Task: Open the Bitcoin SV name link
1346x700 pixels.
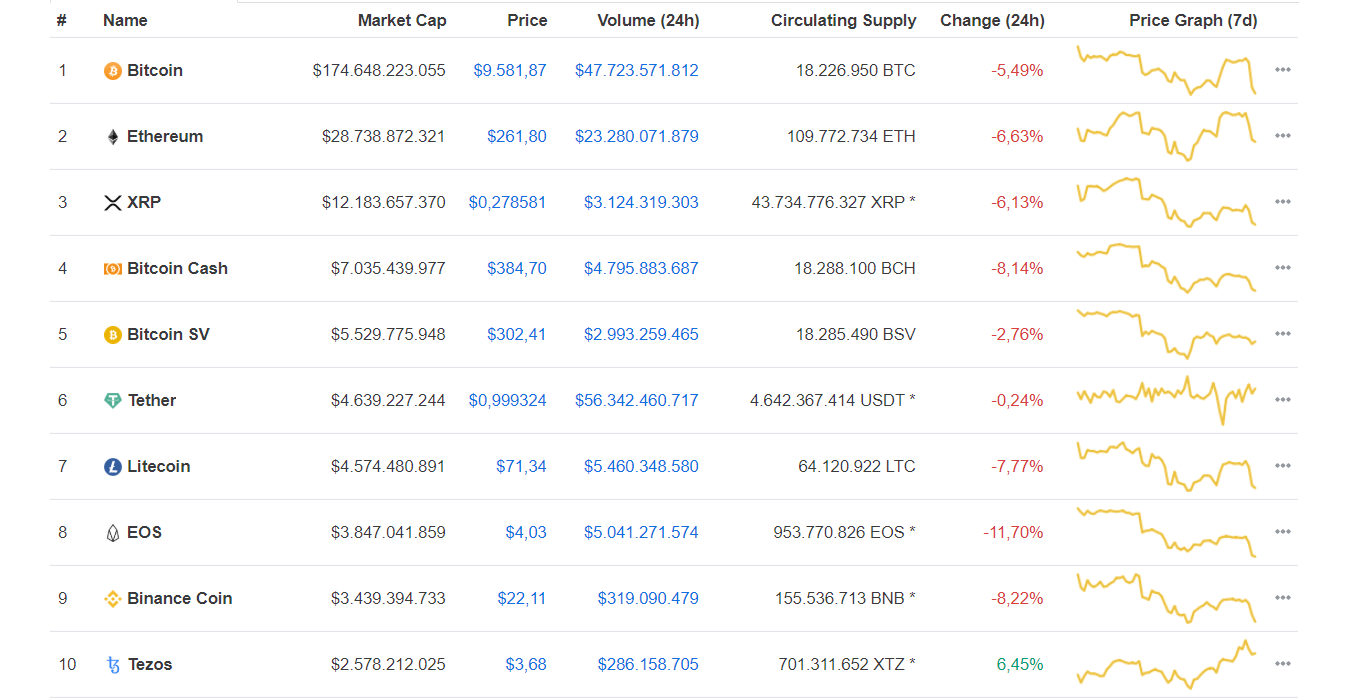Action: (168, 334)
